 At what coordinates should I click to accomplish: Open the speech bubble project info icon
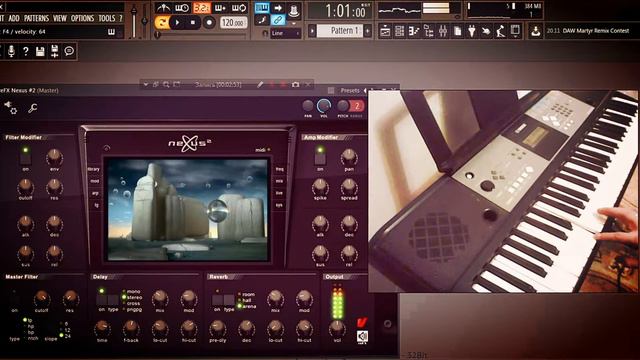[x=69, y=51]
